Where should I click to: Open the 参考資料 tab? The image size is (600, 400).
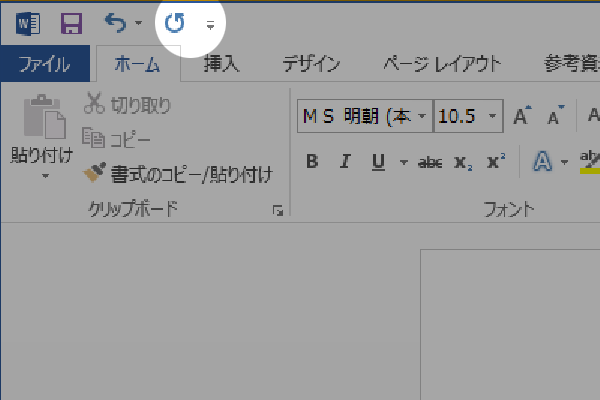coord(572,64)
